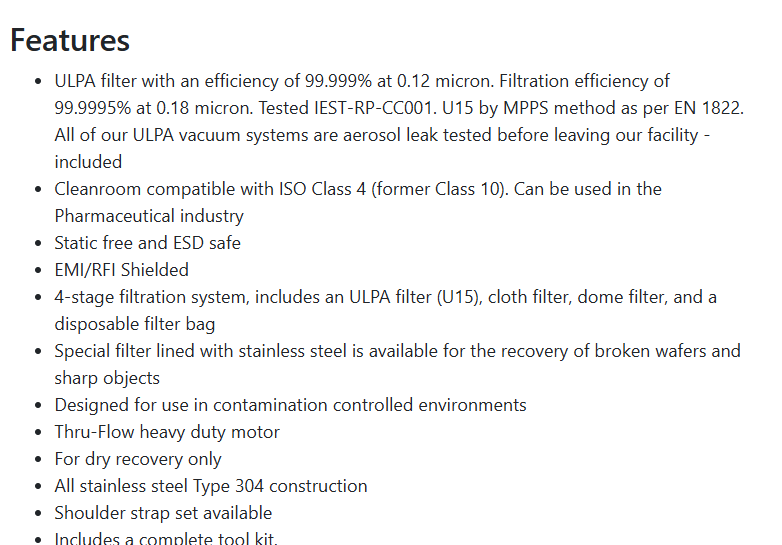
Task: Click the 'EMI/RFI Shielded' bullet
Action: [x=122, y=270]
